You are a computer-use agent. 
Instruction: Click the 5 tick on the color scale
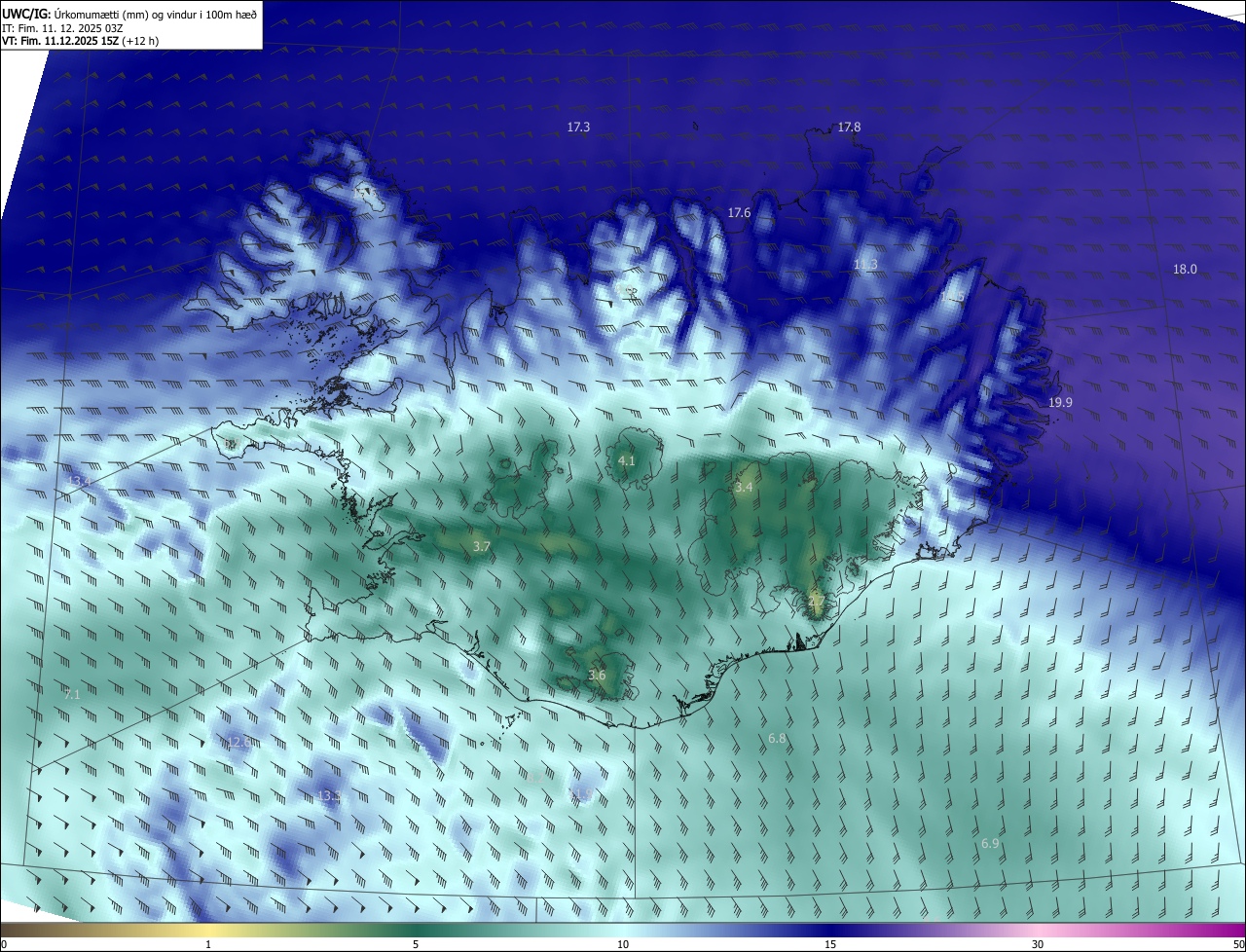(416, 944)
